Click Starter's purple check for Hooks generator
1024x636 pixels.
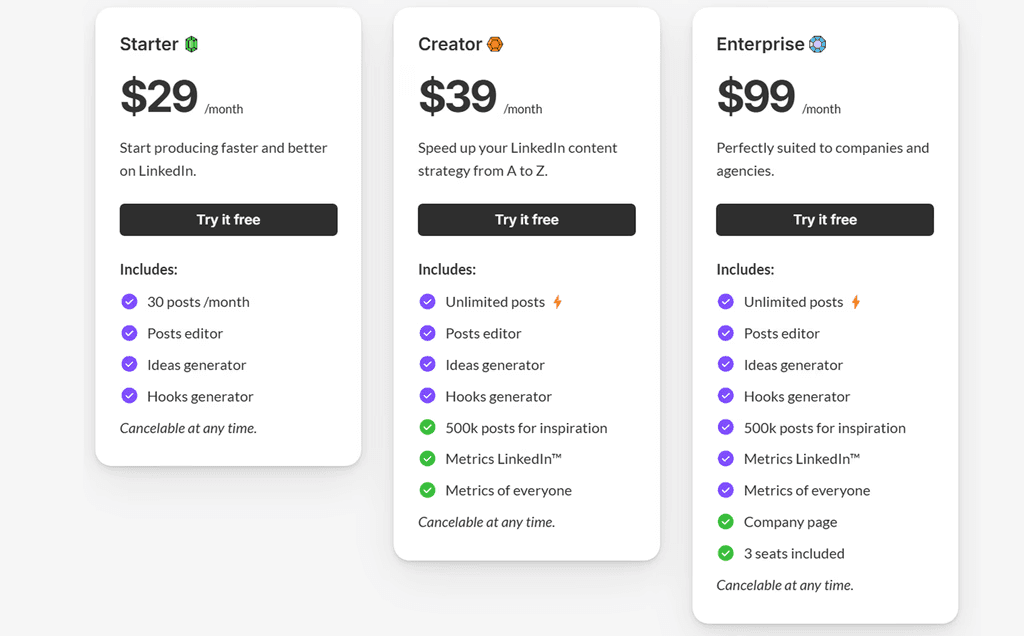click(129, 396)
